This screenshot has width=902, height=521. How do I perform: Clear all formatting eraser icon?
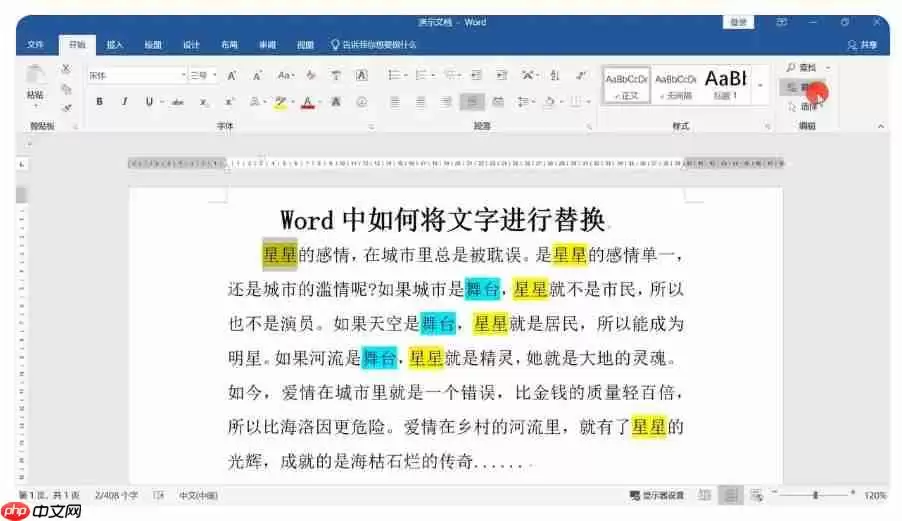[x=311, y=75]
